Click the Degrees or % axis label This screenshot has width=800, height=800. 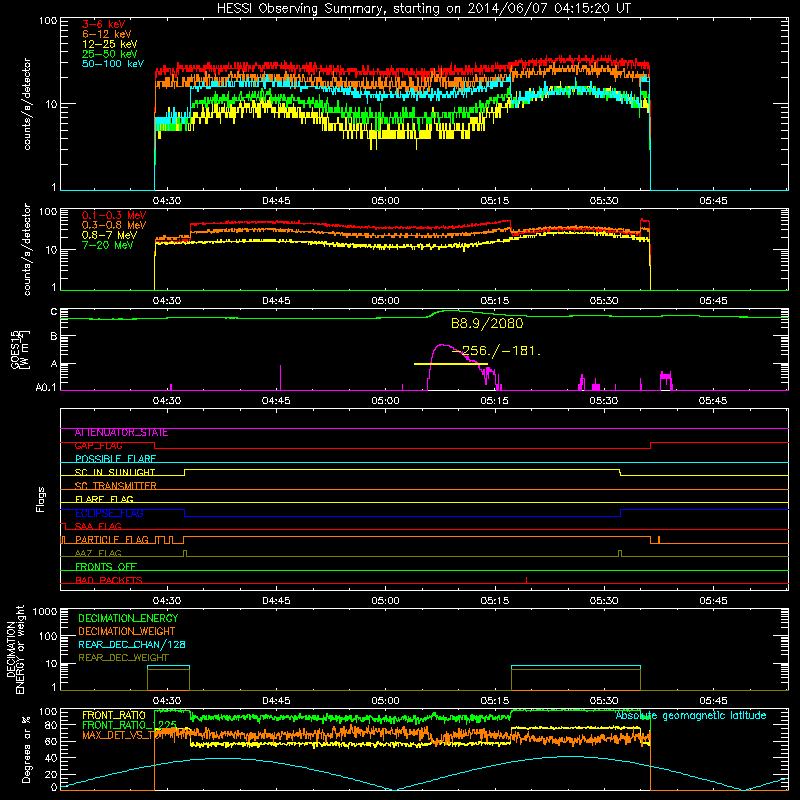click(x=27, y=750)
